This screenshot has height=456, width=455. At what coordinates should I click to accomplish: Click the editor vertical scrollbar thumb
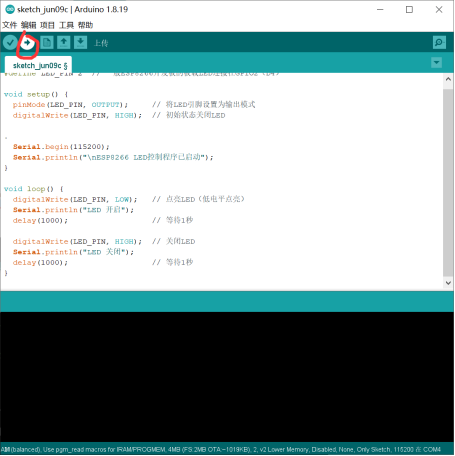(448, 182)
